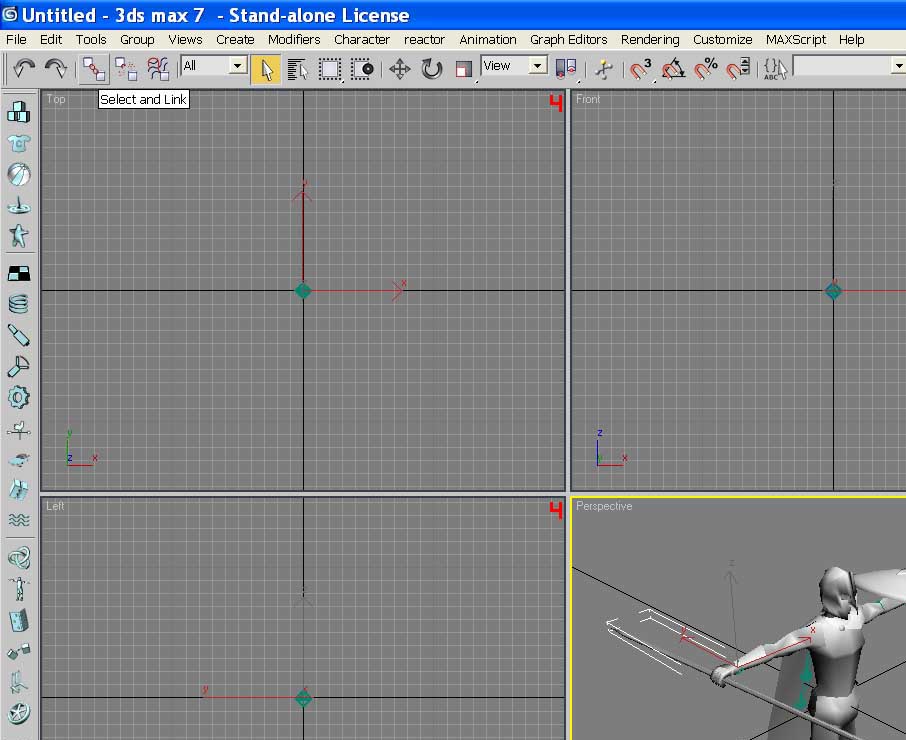This screenshot has height=740, width=906.
Task: Open the All selection filter dropdown
Action: [x=214, y=65]
